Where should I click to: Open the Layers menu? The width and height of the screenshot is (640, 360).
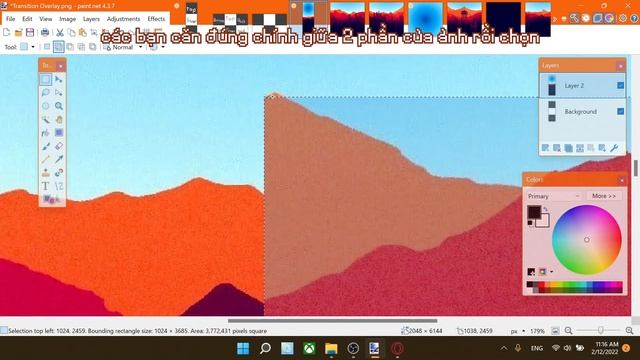pos(91,19)
